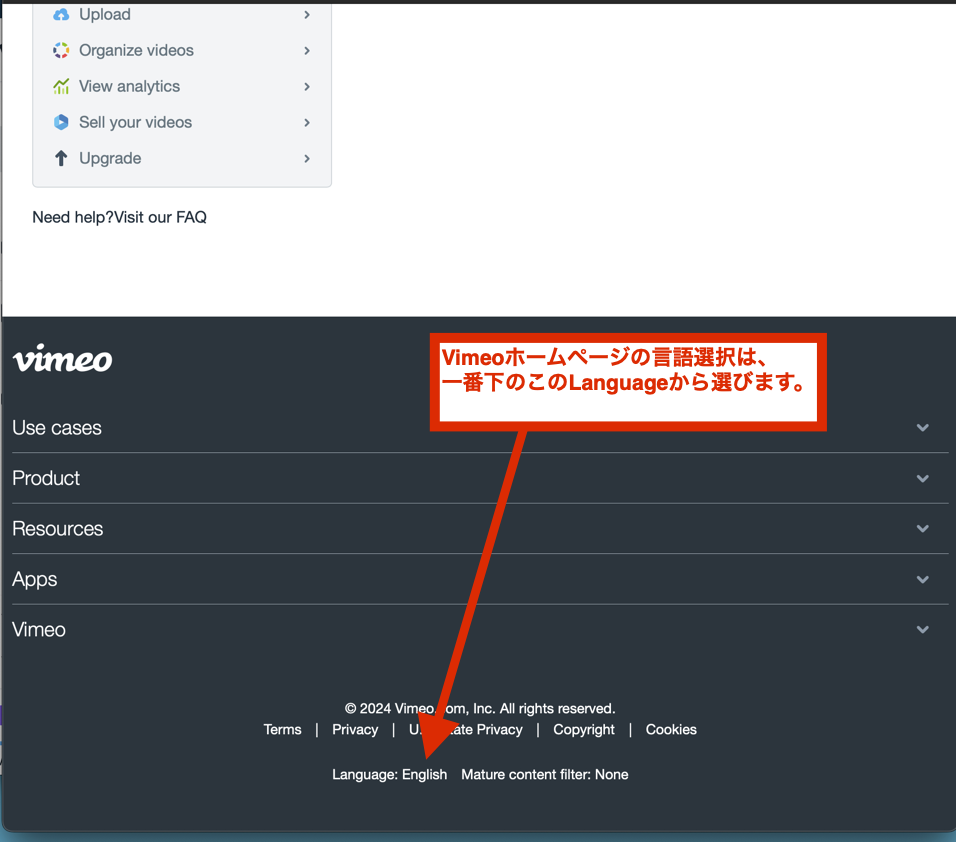Visit the Copyright link
Viewport: 956px width, 842px height.
point(583,730)
